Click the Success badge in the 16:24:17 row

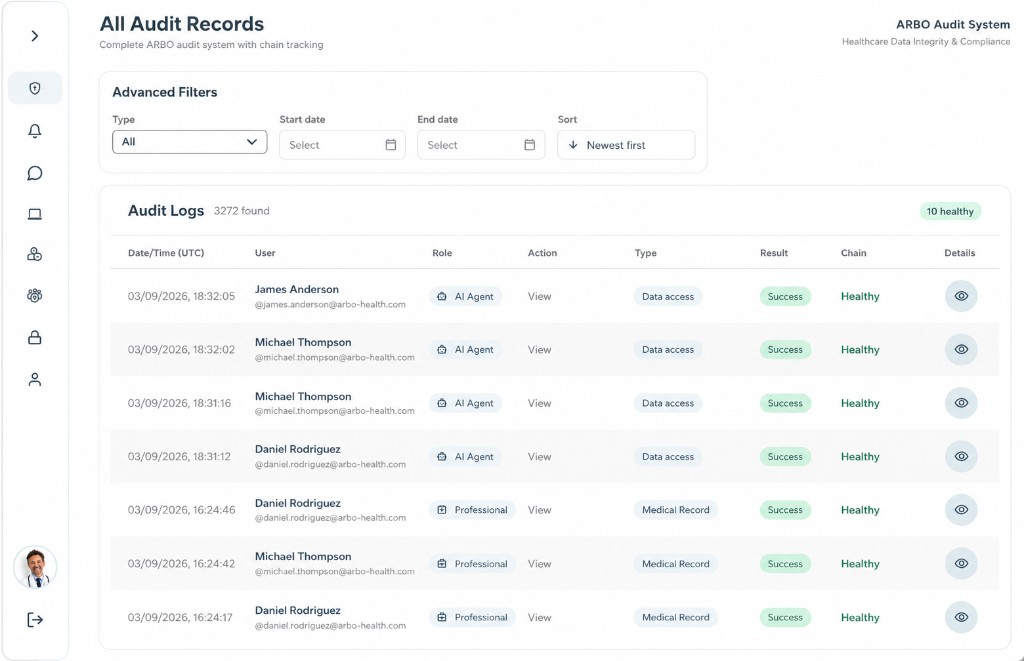click(785, 617)
